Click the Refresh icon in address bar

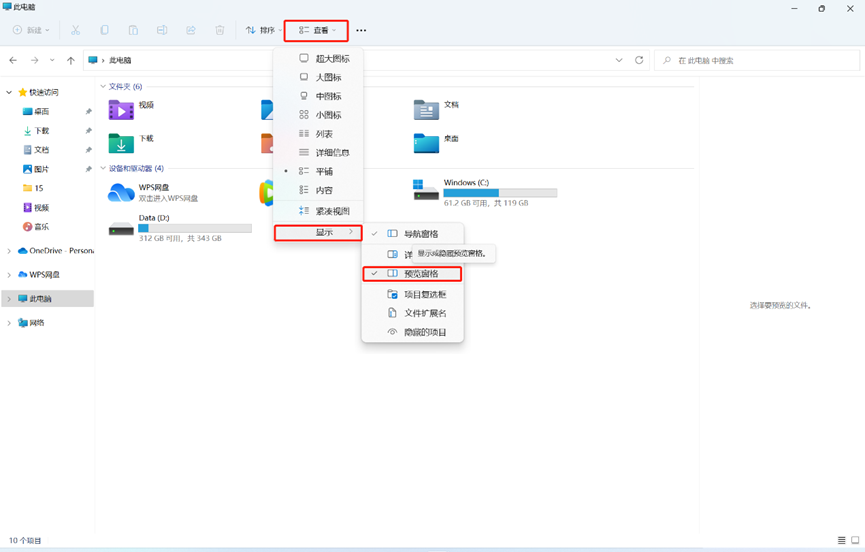(x=639, y=60)
